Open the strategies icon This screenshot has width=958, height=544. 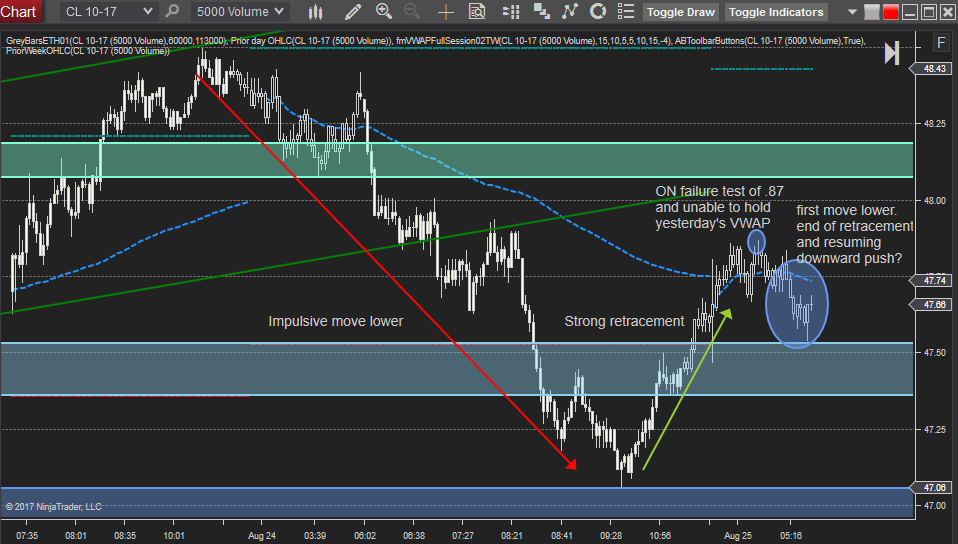(598, 12)
